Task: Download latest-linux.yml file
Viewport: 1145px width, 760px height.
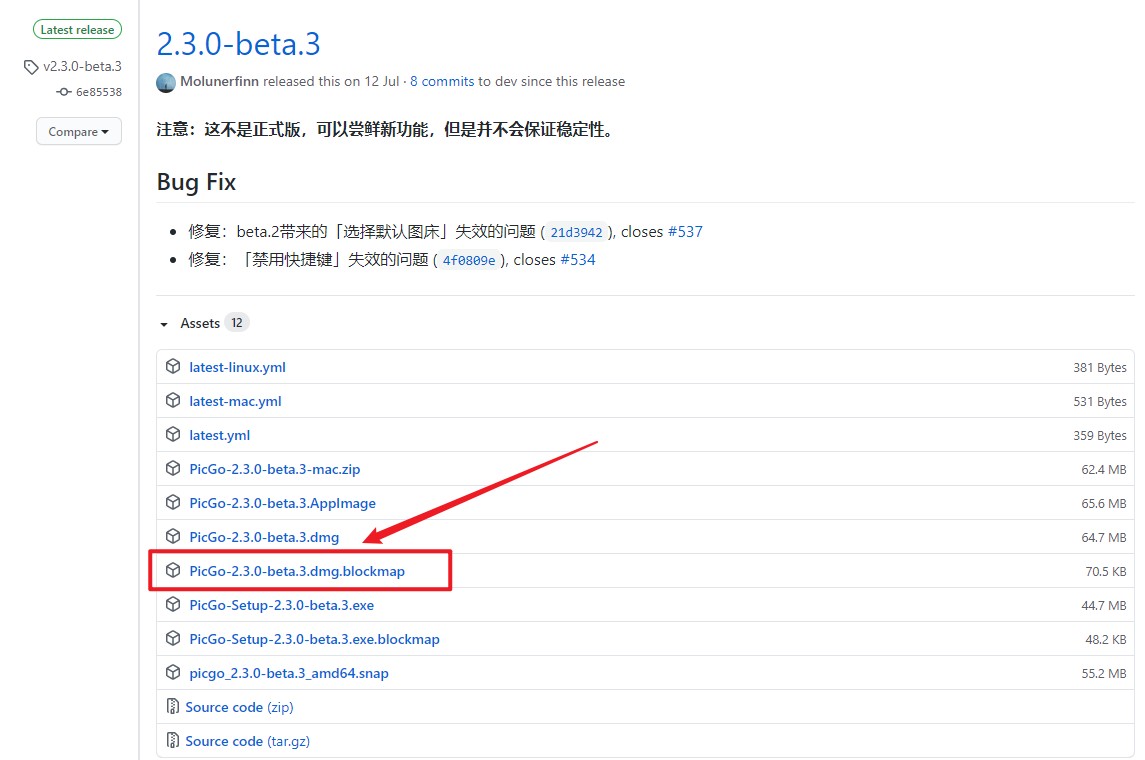Action: click(x=237, y=367)
